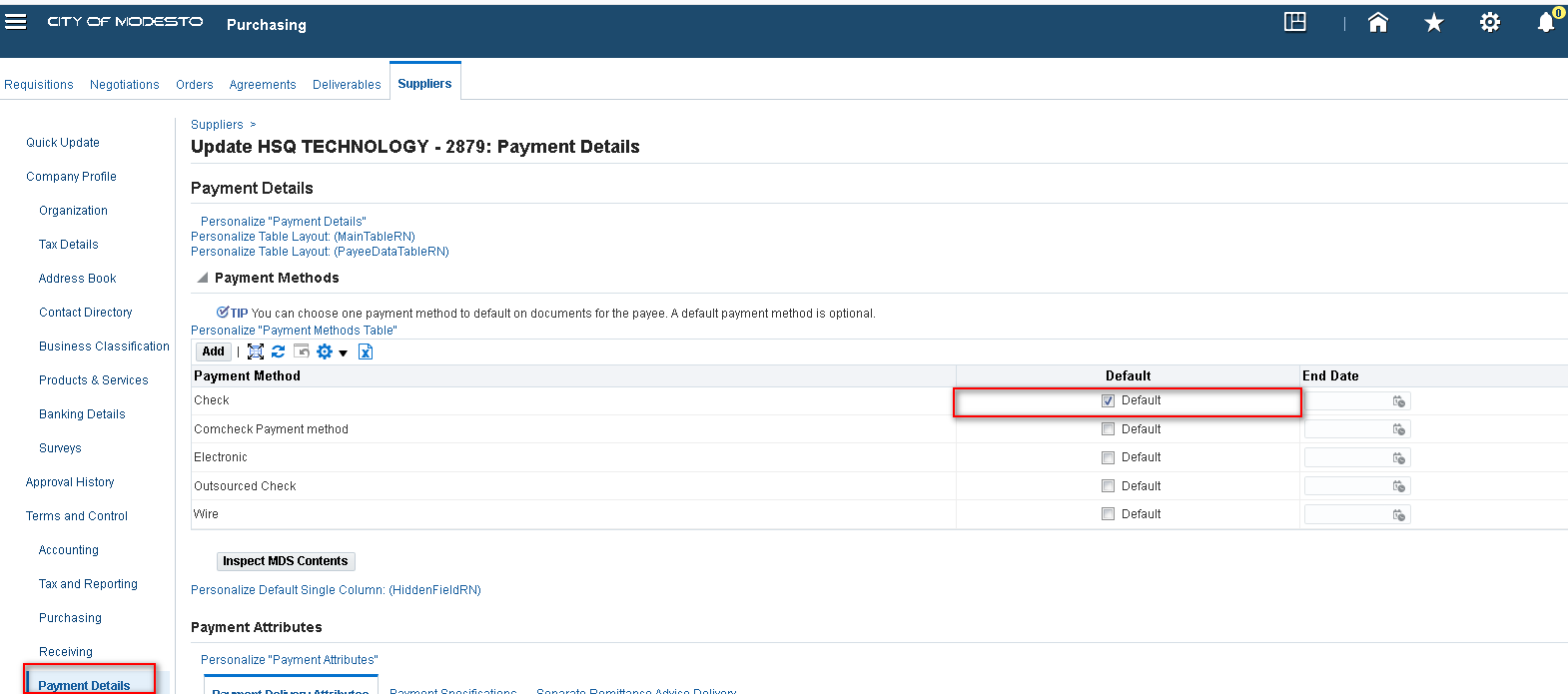
Task: Check Default for Electronic method
Action: pos(1108,457)
